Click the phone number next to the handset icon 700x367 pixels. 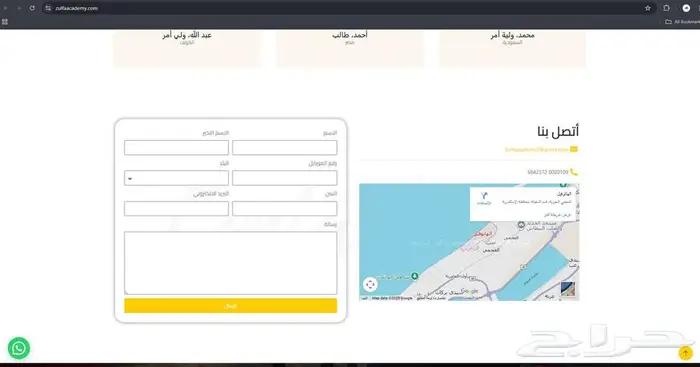click(x=548, y=172)
